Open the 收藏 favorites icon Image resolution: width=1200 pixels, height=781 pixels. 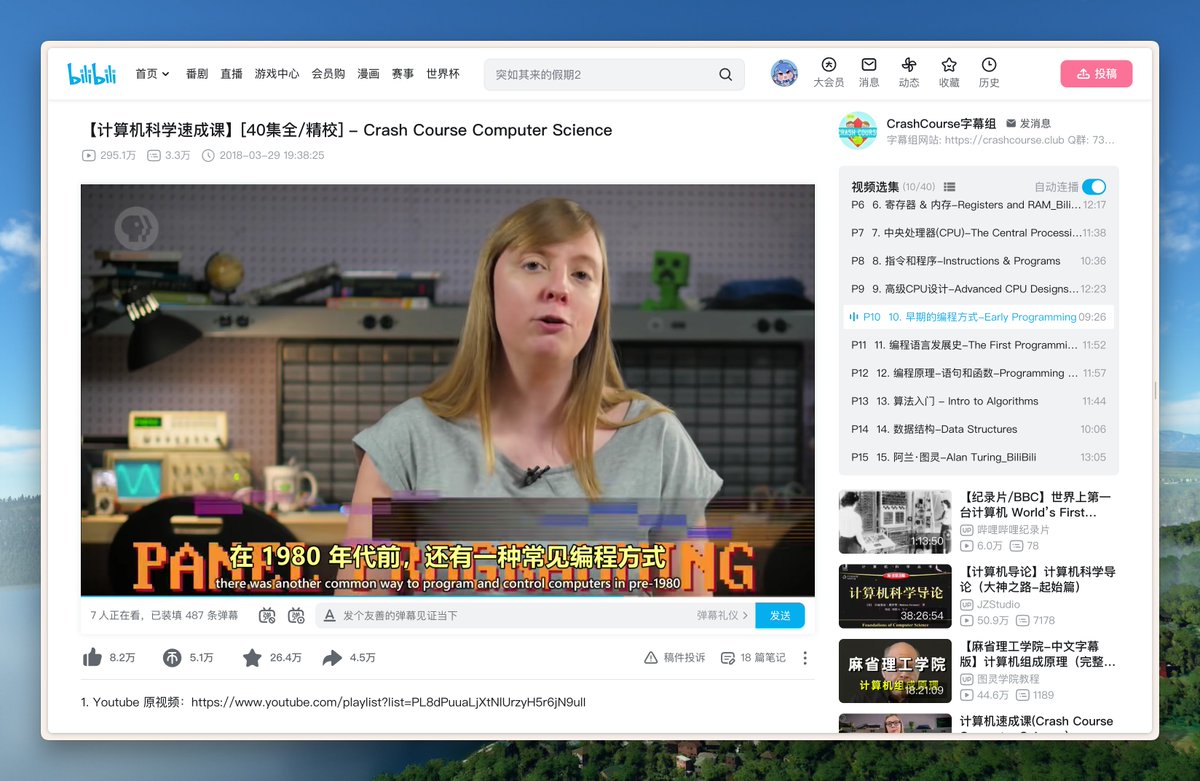[949, 73]
